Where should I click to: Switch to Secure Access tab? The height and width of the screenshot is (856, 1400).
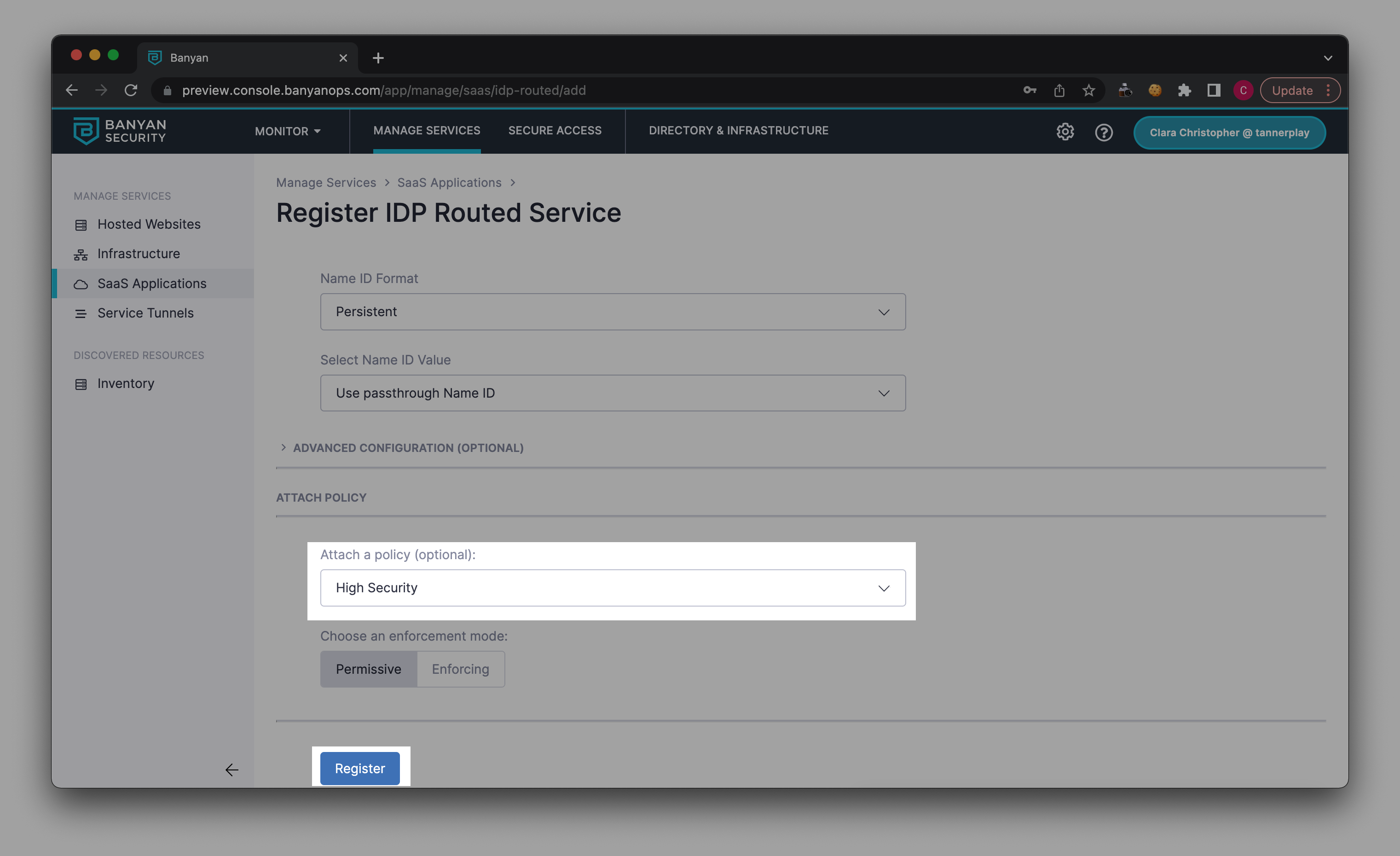pos(555,131)
